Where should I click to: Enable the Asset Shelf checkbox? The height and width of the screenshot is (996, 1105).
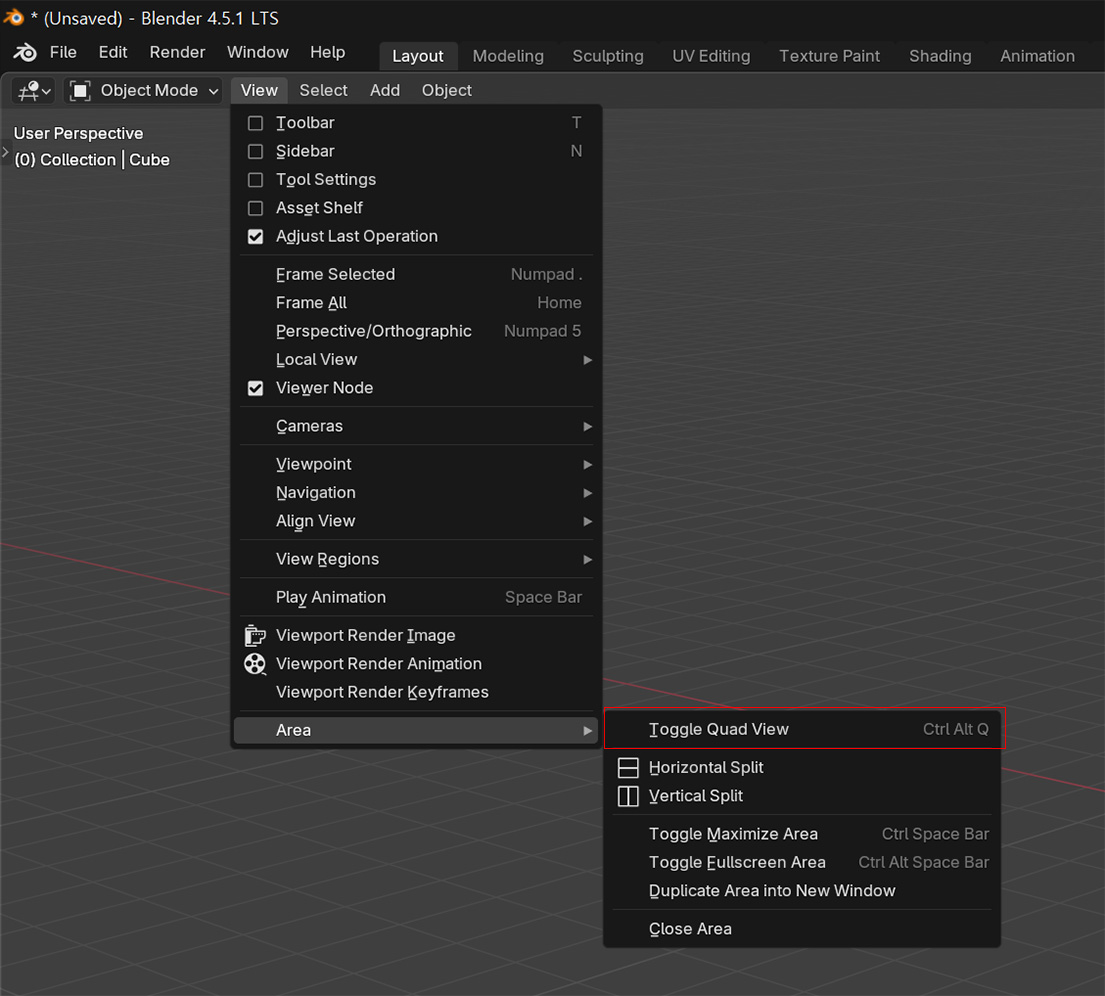click(256, 208)
